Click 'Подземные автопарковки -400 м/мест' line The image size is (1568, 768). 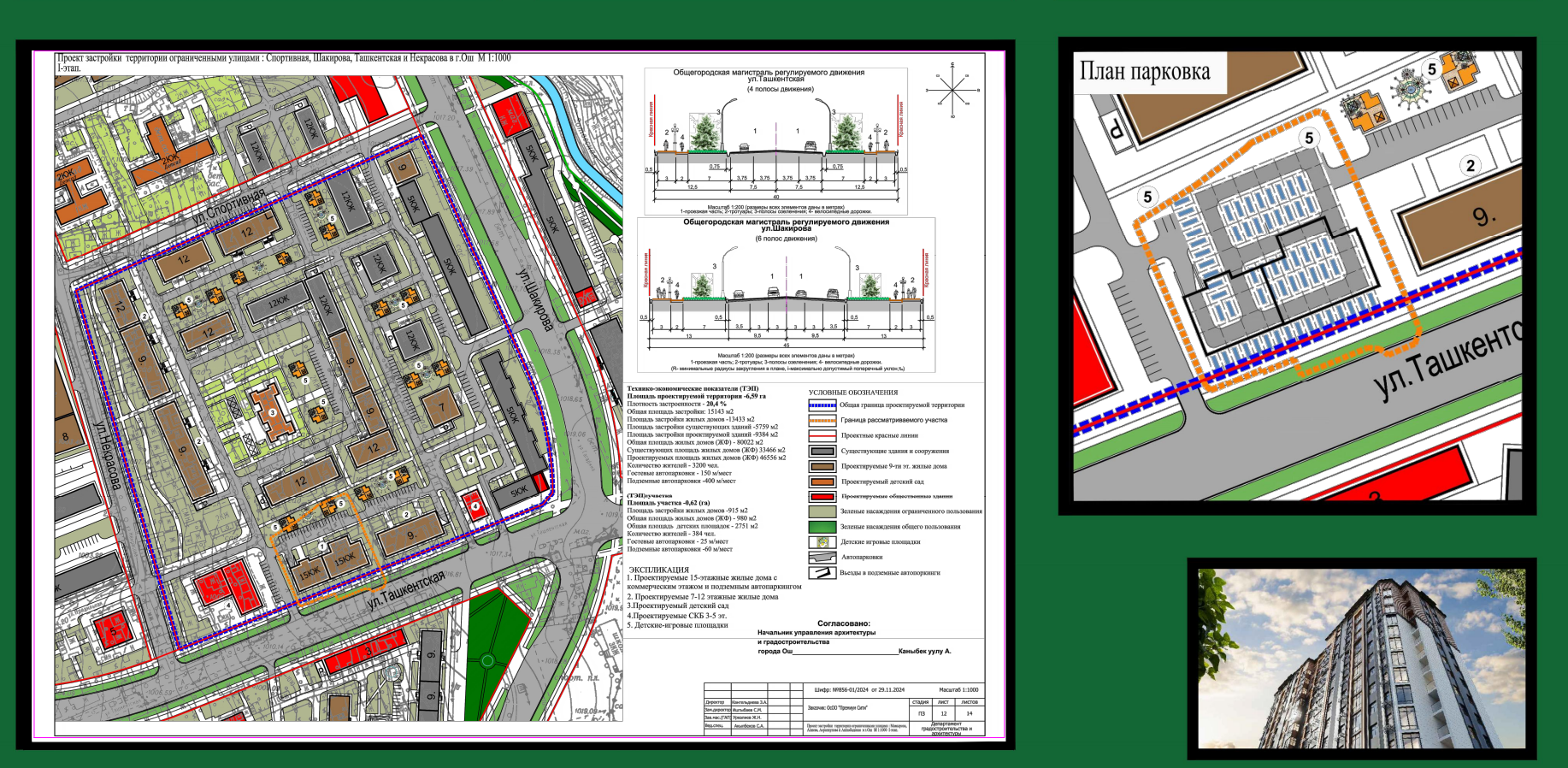(x=681, y=481)
